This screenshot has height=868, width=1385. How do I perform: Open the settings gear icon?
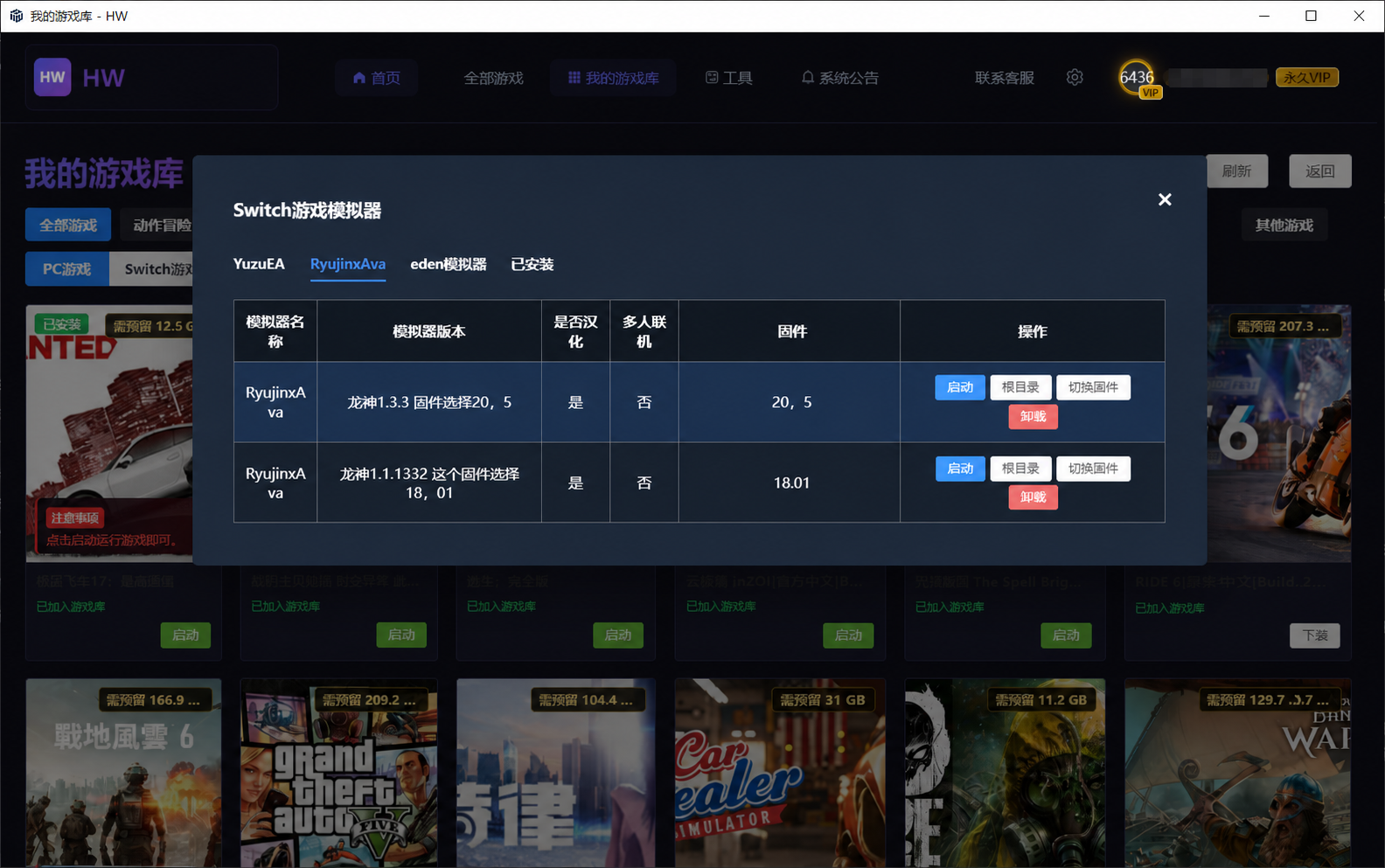tap(1075, 77)
